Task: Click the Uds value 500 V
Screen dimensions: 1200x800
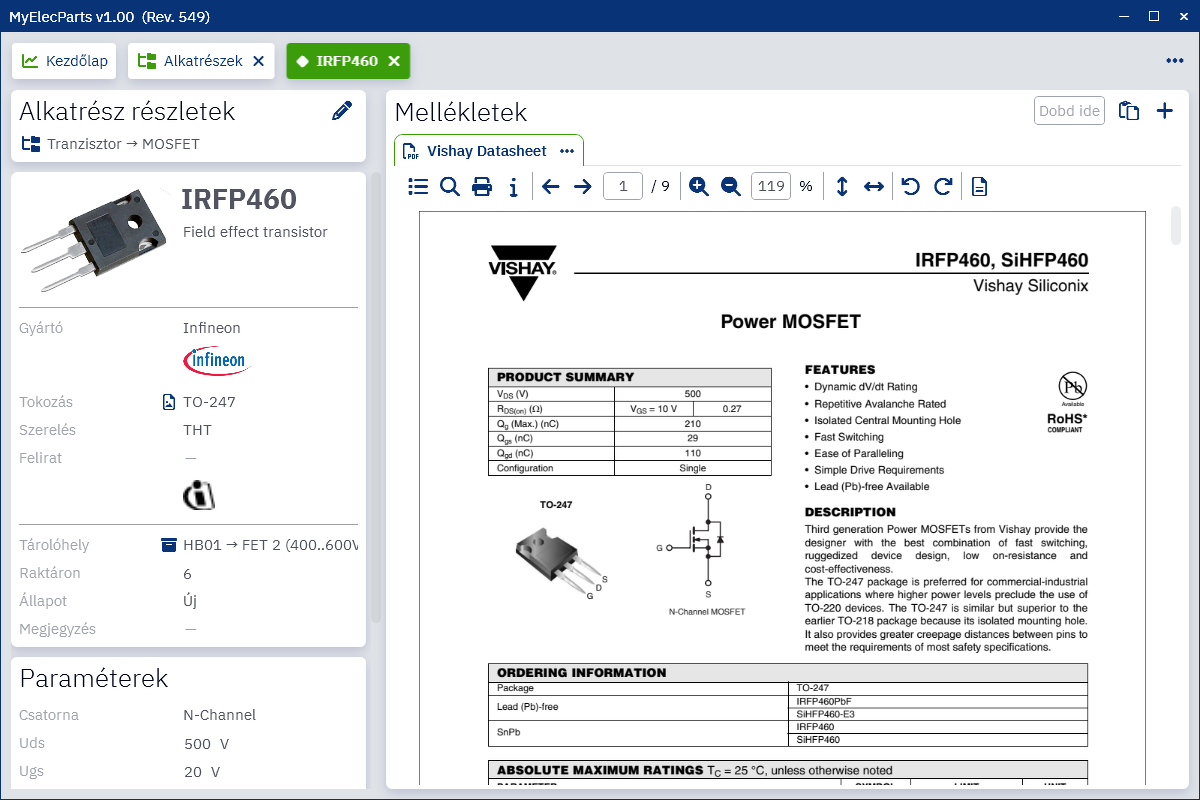Action: click(x=206, y=744)
